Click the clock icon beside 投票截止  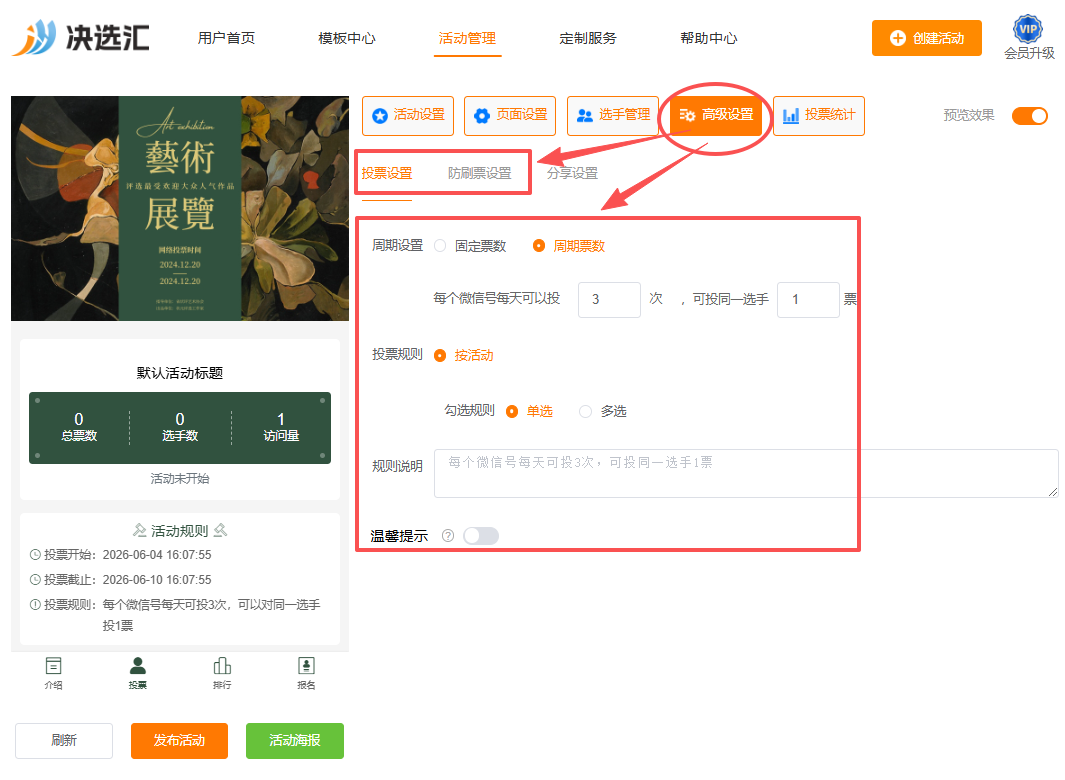(x=35, y=580)
